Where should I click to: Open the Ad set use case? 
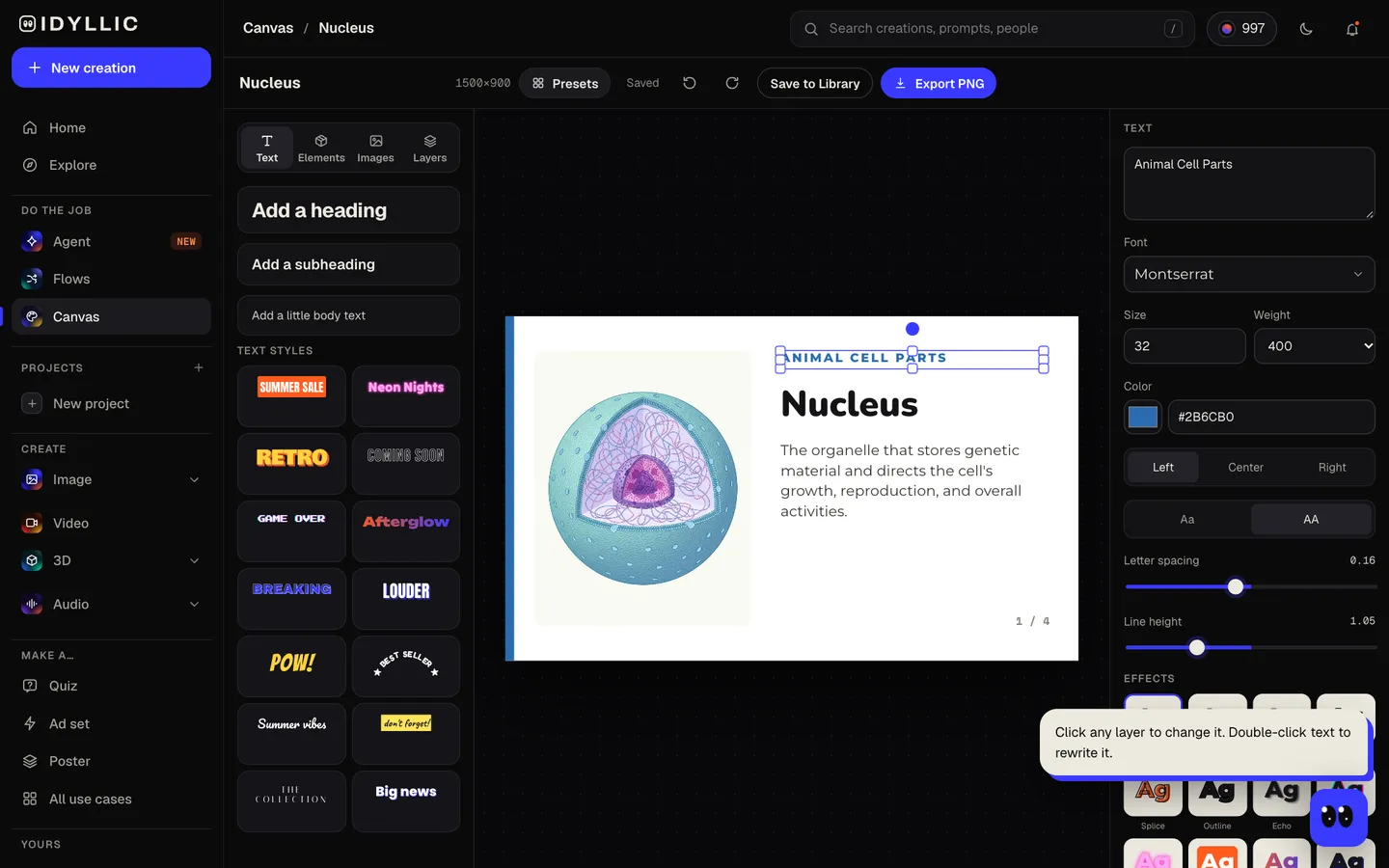click(x=111, y=723)
